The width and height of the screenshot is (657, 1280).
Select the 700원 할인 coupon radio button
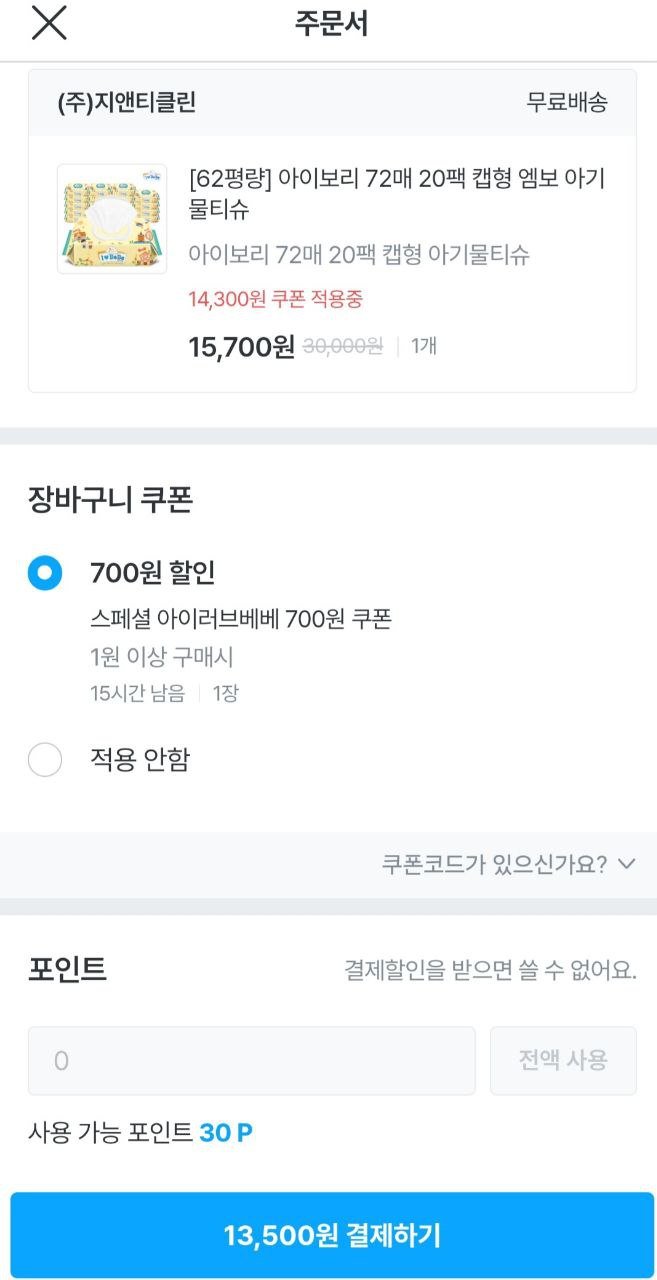[45, 573]
